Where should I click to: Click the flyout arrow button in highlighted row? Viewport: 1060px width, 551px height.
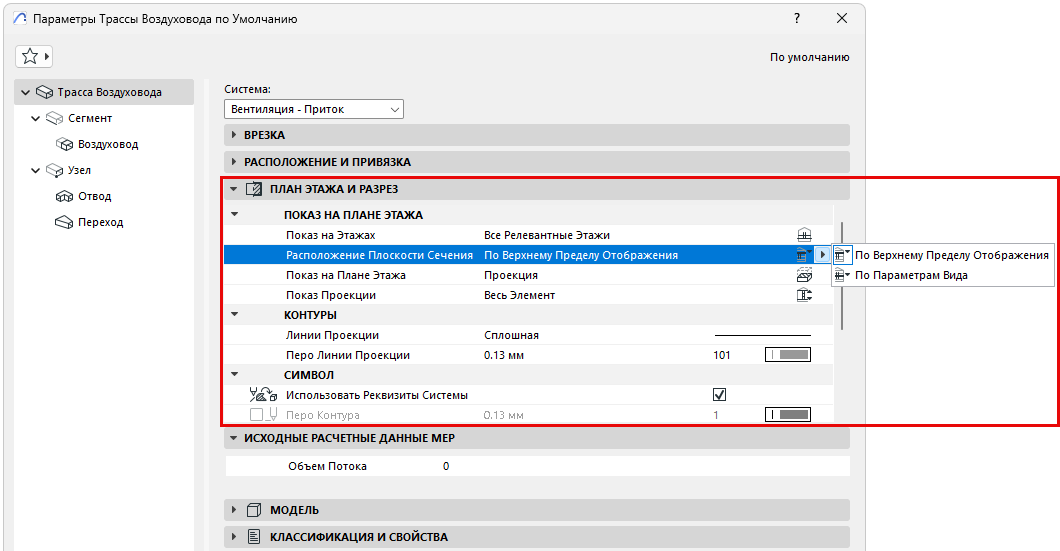click(x=822, y=255)
